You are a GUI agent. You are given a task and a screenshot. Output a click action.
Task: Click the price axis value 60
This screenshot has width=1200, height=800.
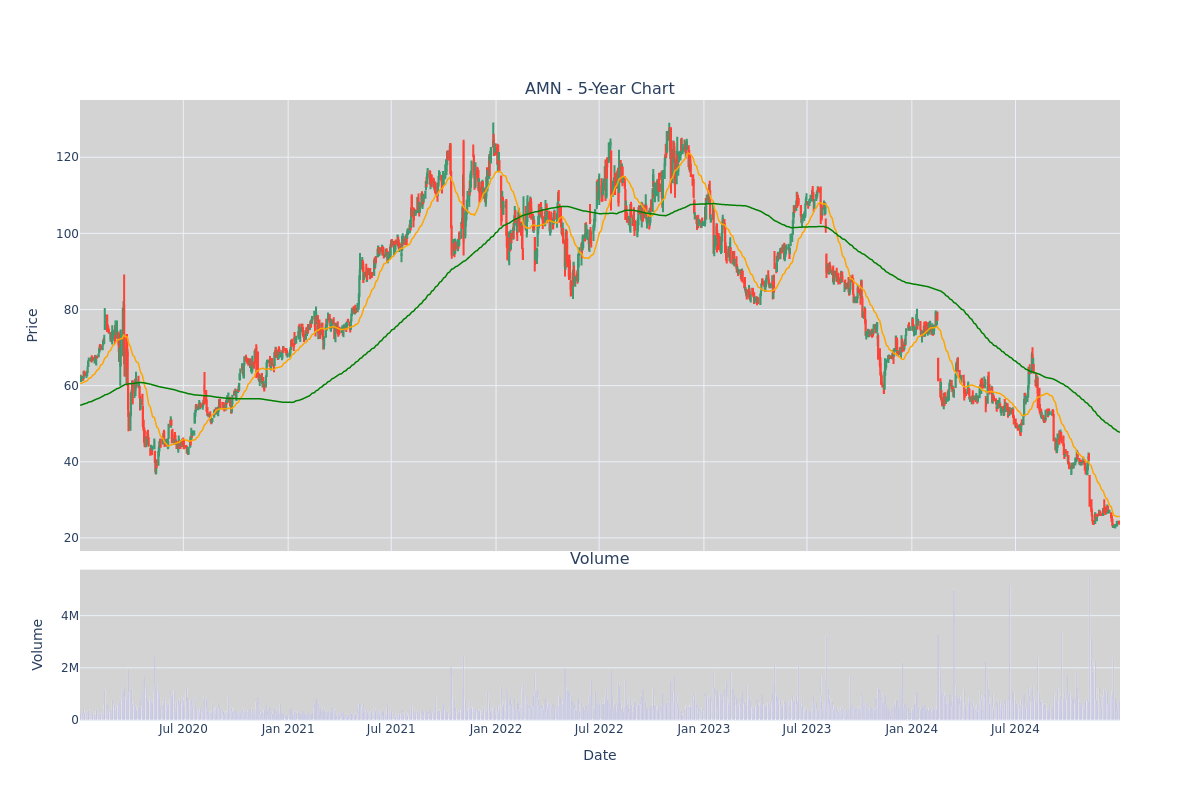[x=71, y=386]
